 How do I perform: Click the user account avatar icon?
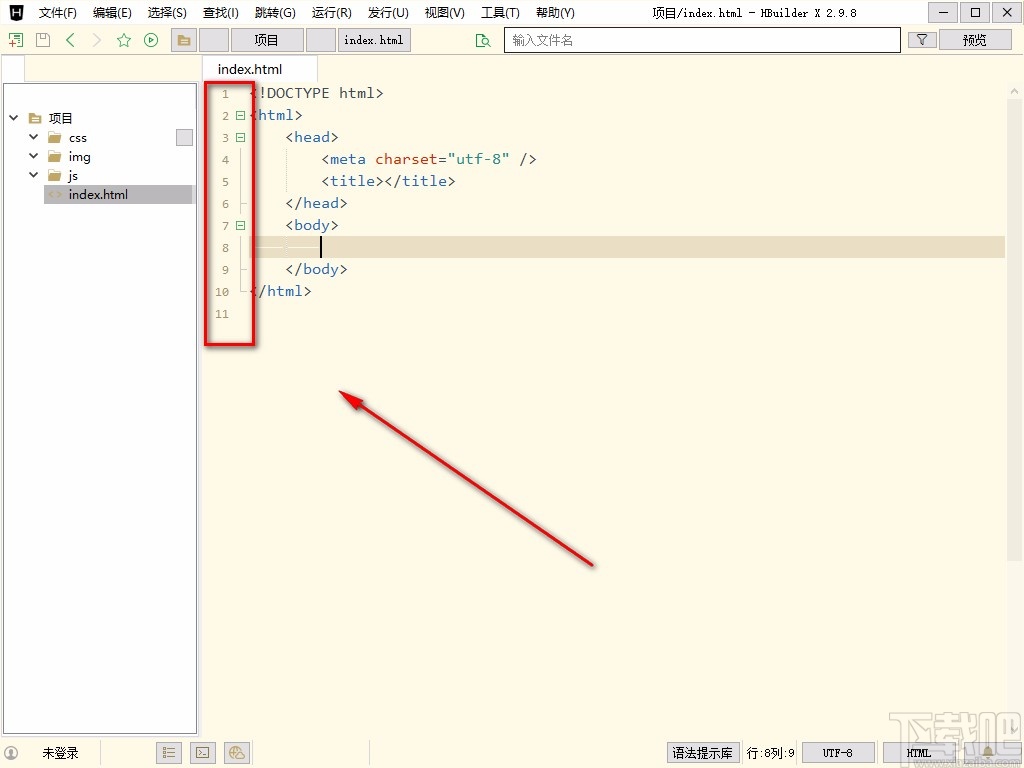point(12,753)
